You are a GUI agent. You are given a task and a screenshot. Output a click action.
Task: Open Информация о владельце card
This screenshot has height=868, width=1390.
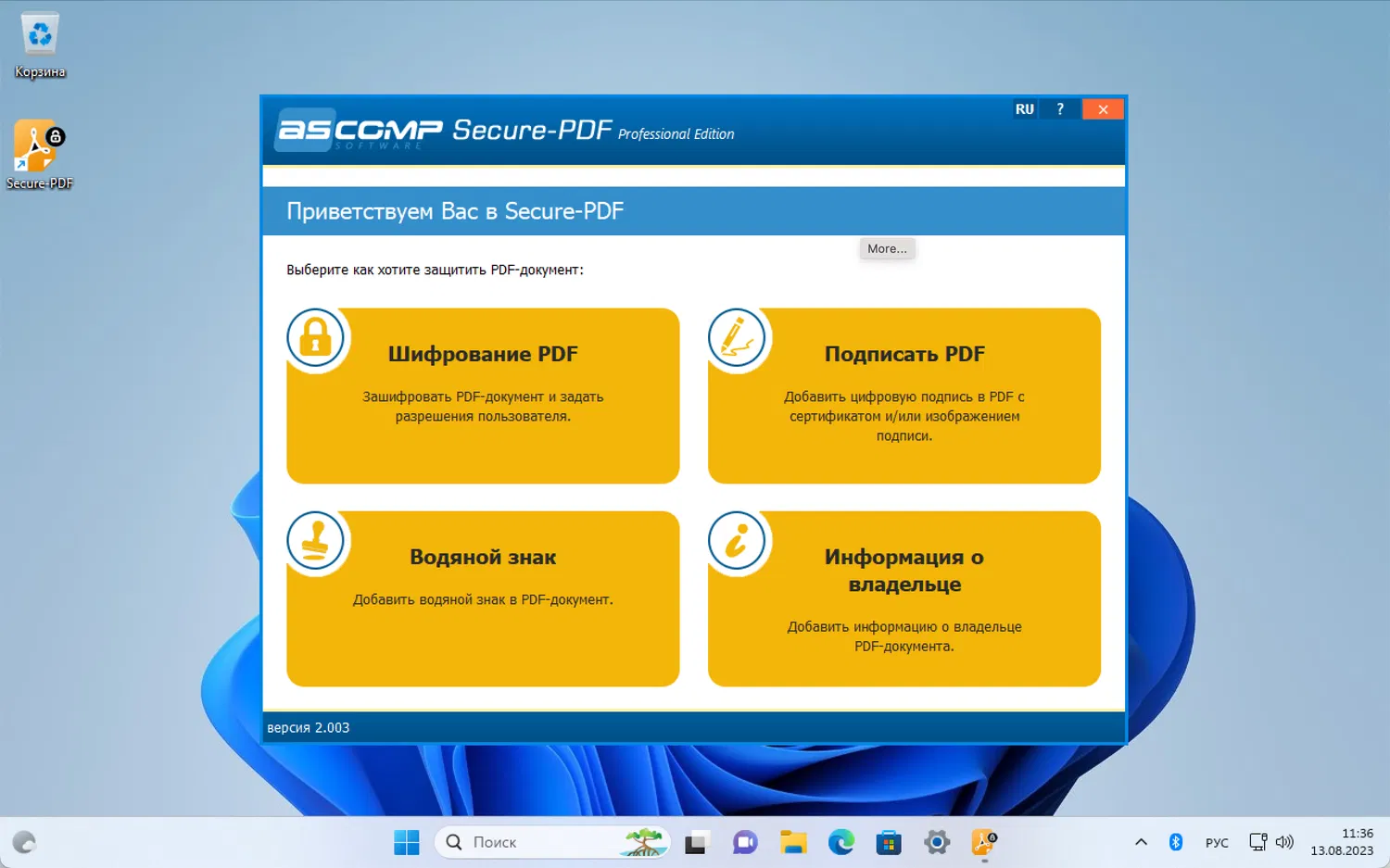pos(904,598)
